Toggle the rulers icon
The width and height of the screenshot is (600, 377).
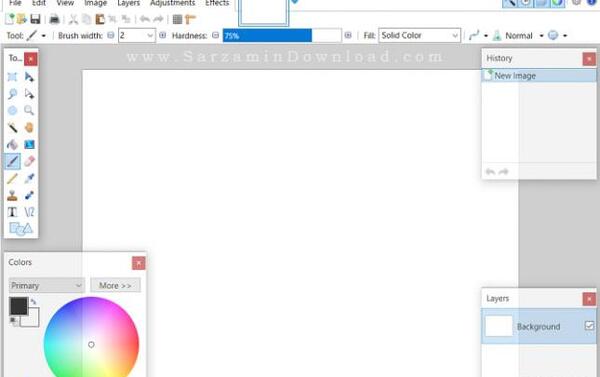pos(190,19)
